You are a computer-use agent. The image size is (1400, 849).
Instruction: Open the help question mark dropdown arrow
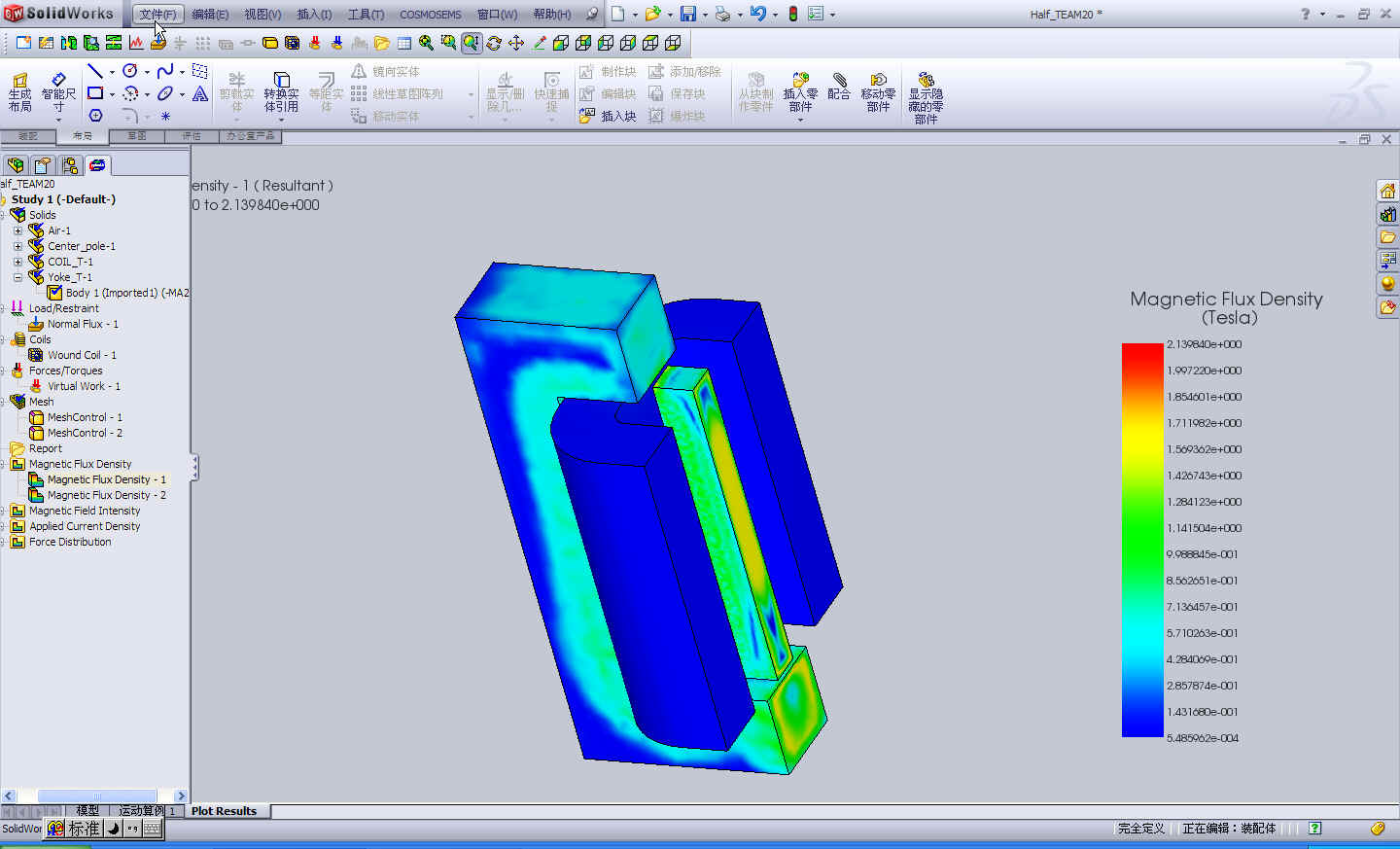[1322, 15]
